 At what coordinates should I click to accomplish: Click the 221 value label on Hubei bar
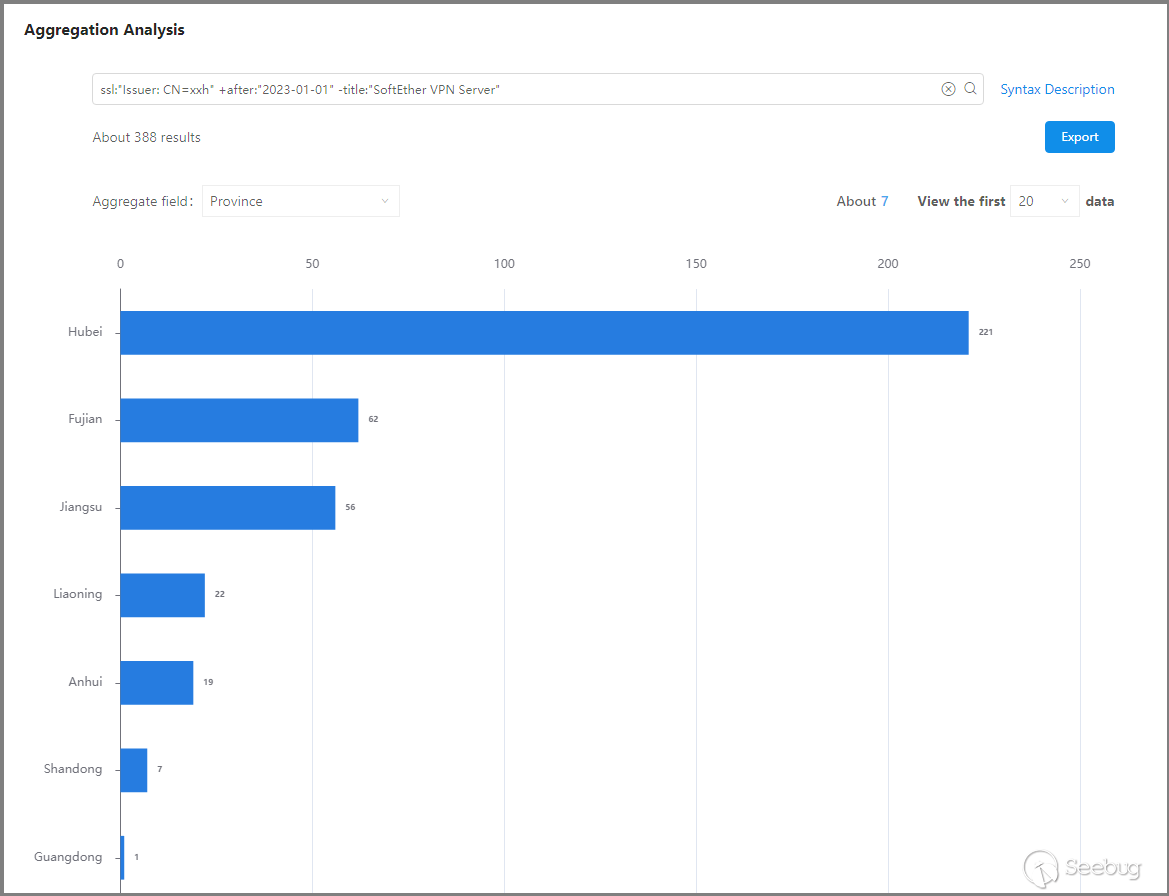(x=985, y=332)
